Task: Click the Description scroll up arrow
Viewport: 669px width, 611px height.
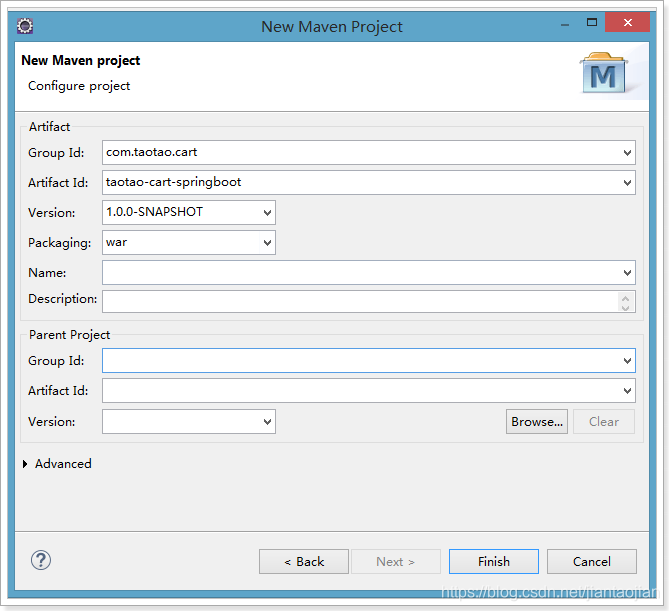Action: click(625, 298)
